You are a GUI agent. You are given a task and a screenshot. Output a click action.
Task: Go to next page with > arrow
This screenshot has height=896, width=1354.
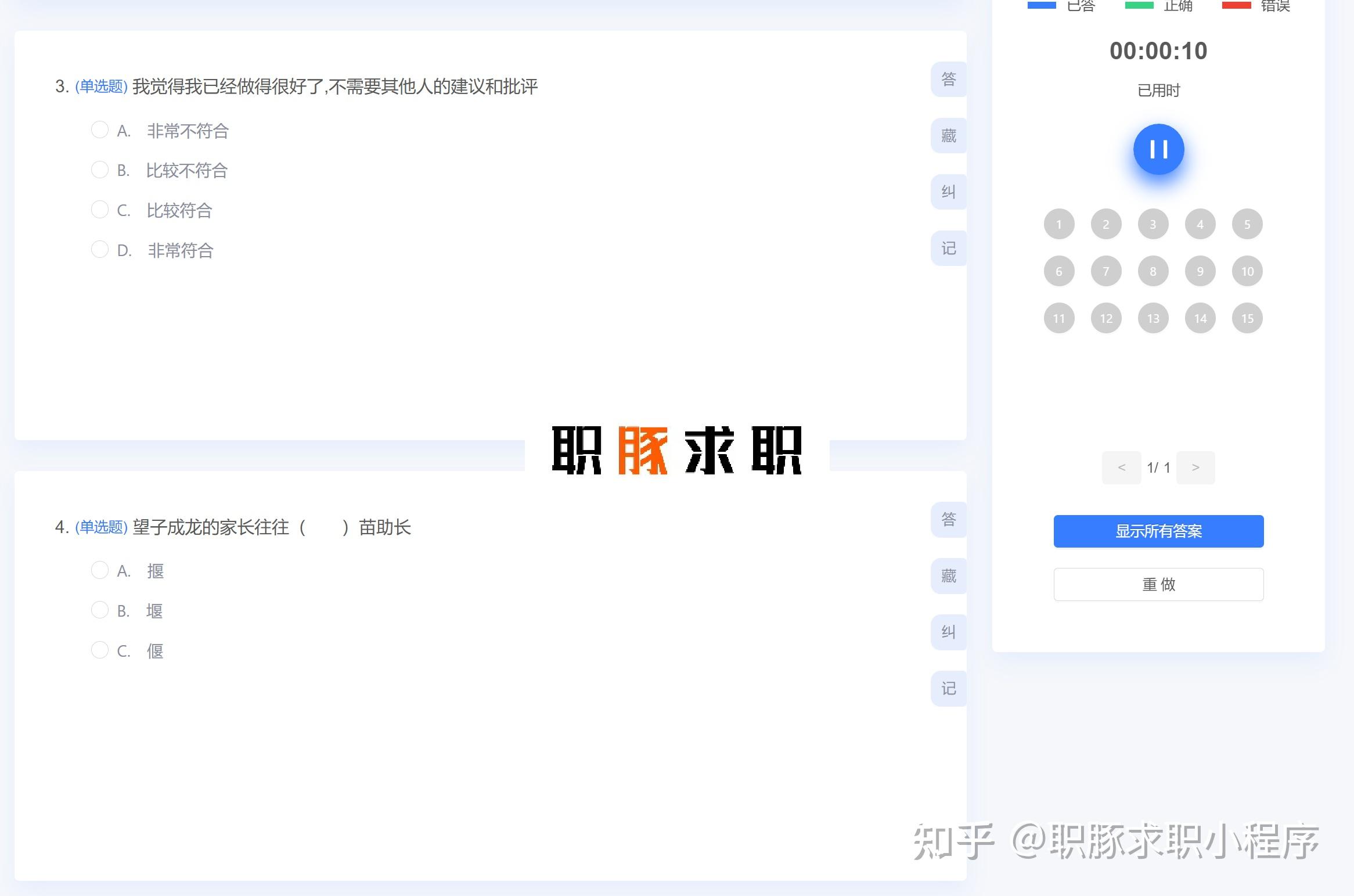pyautogui.click(x=1195, y=467)
